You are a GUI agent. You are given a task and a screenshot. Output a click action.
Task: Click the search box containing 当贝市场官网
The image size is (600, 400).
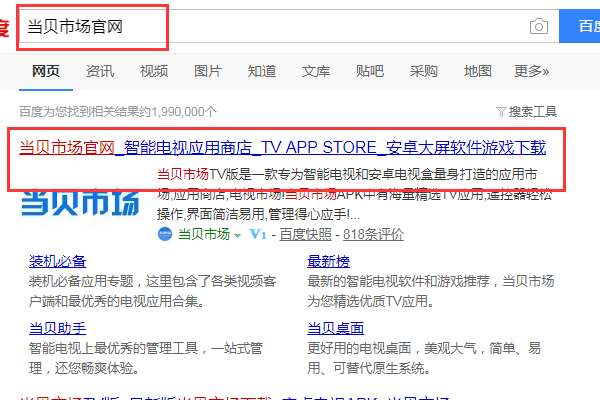coord(289,26)
